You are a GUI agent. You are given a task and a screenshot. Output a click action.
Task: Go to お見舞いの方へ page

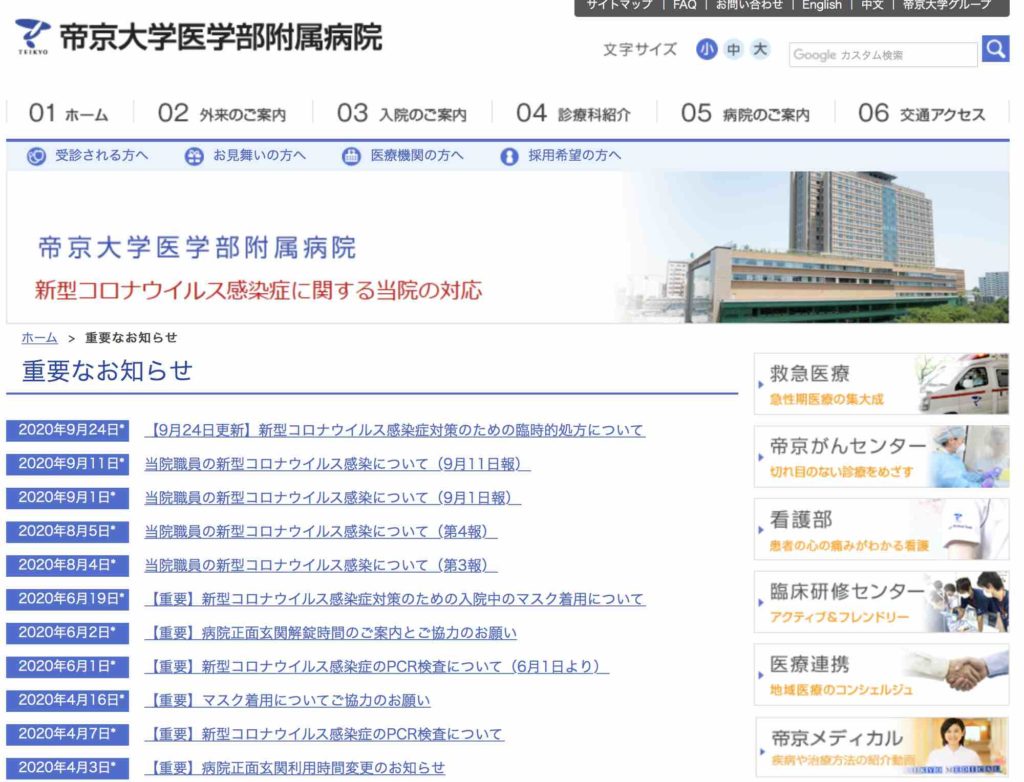click(x=259, y=155)
